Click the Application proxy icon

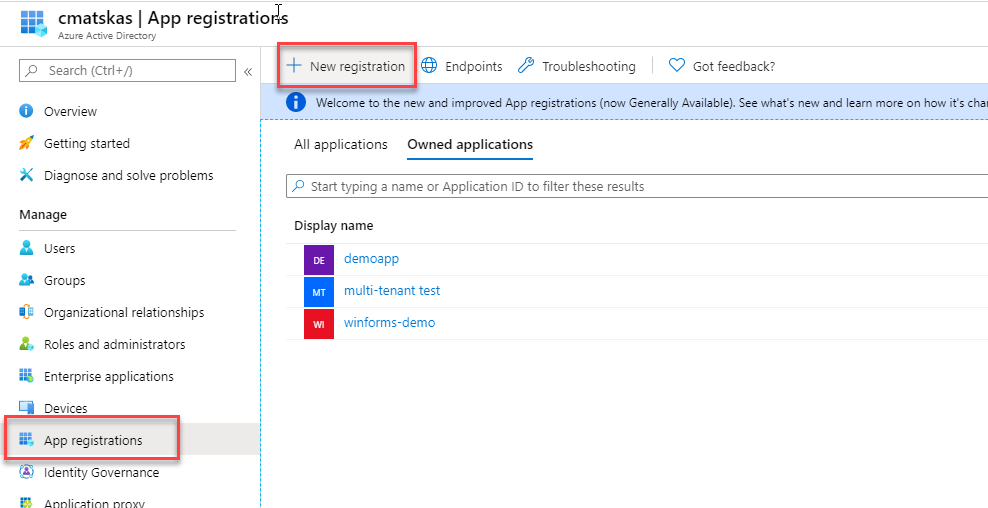[x=26, y=503]
